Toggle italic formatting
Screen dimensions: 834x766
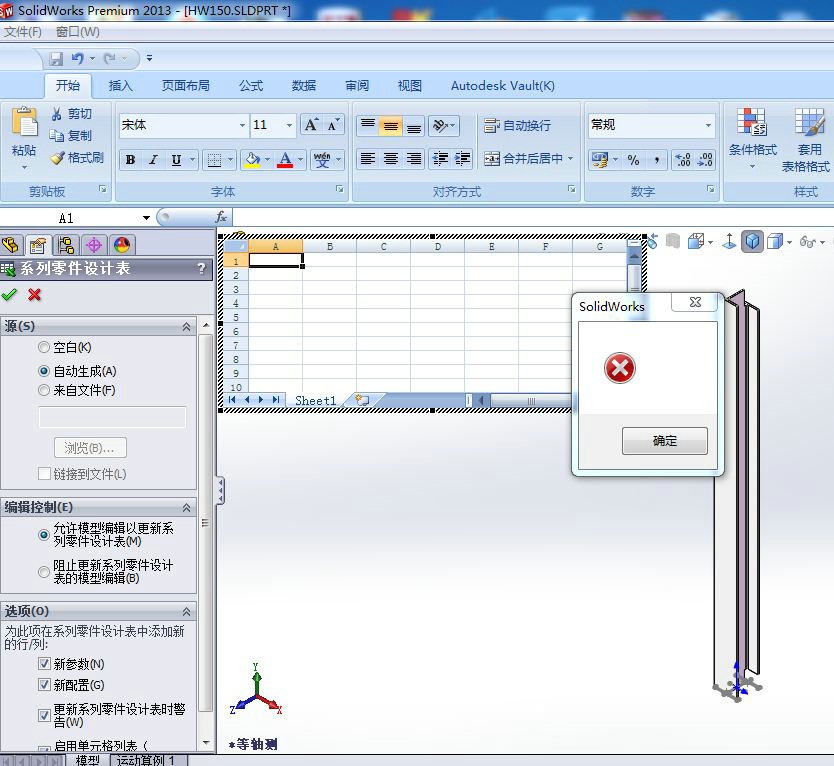pos(154,160)
